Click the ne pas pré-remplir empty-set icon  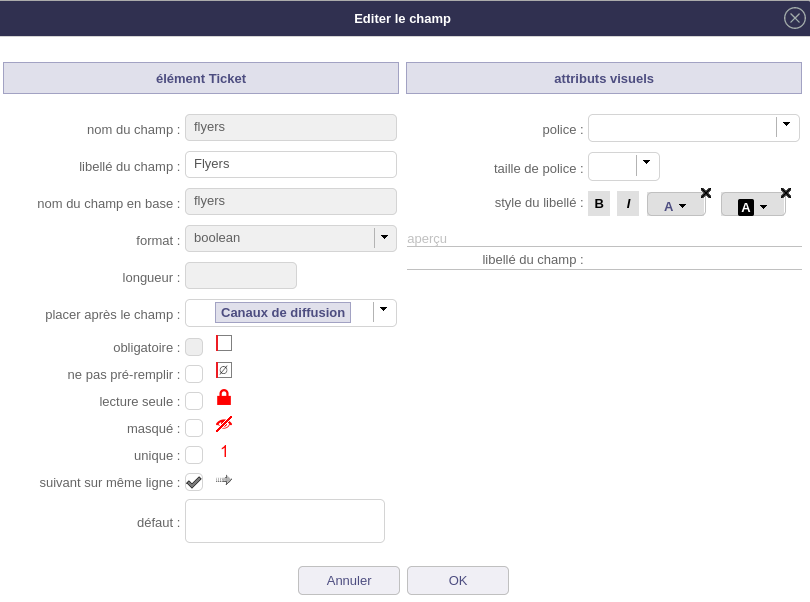[224, 370]
